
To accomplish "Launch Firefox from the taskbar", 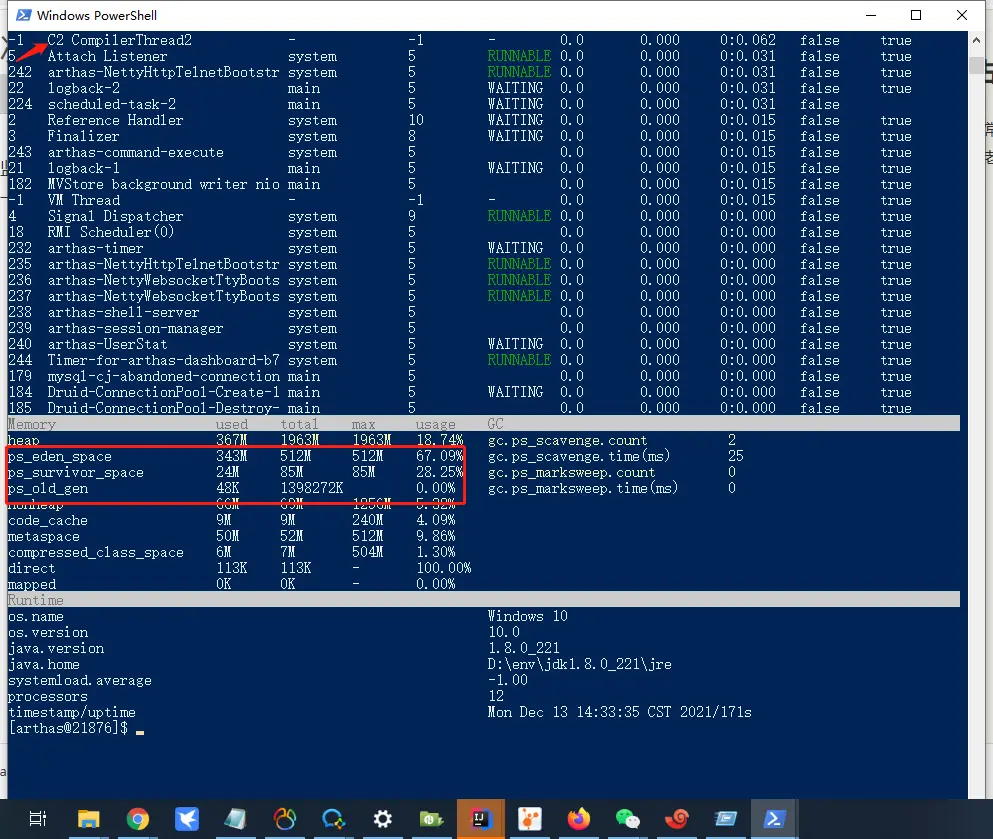I will click(578, 819).
